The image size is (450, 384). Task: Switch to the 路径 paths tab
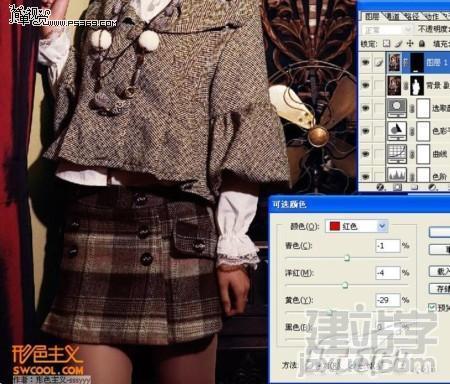(x=412, y=16)
